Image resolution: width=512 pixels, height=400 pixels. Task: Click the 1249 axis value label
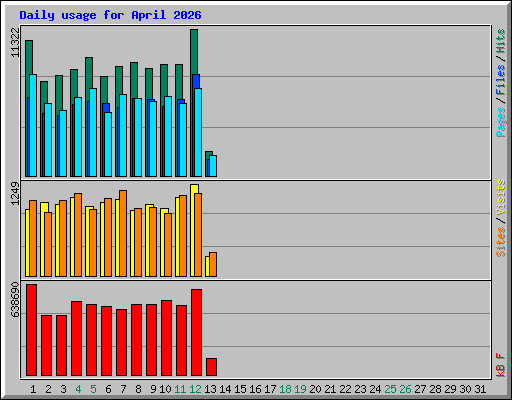[15, 194]
